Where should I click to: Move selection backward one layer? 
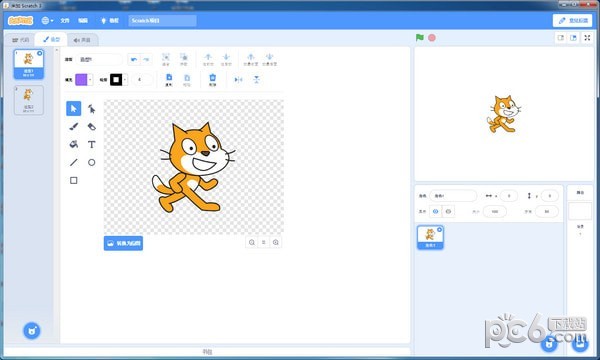(226, 59)
